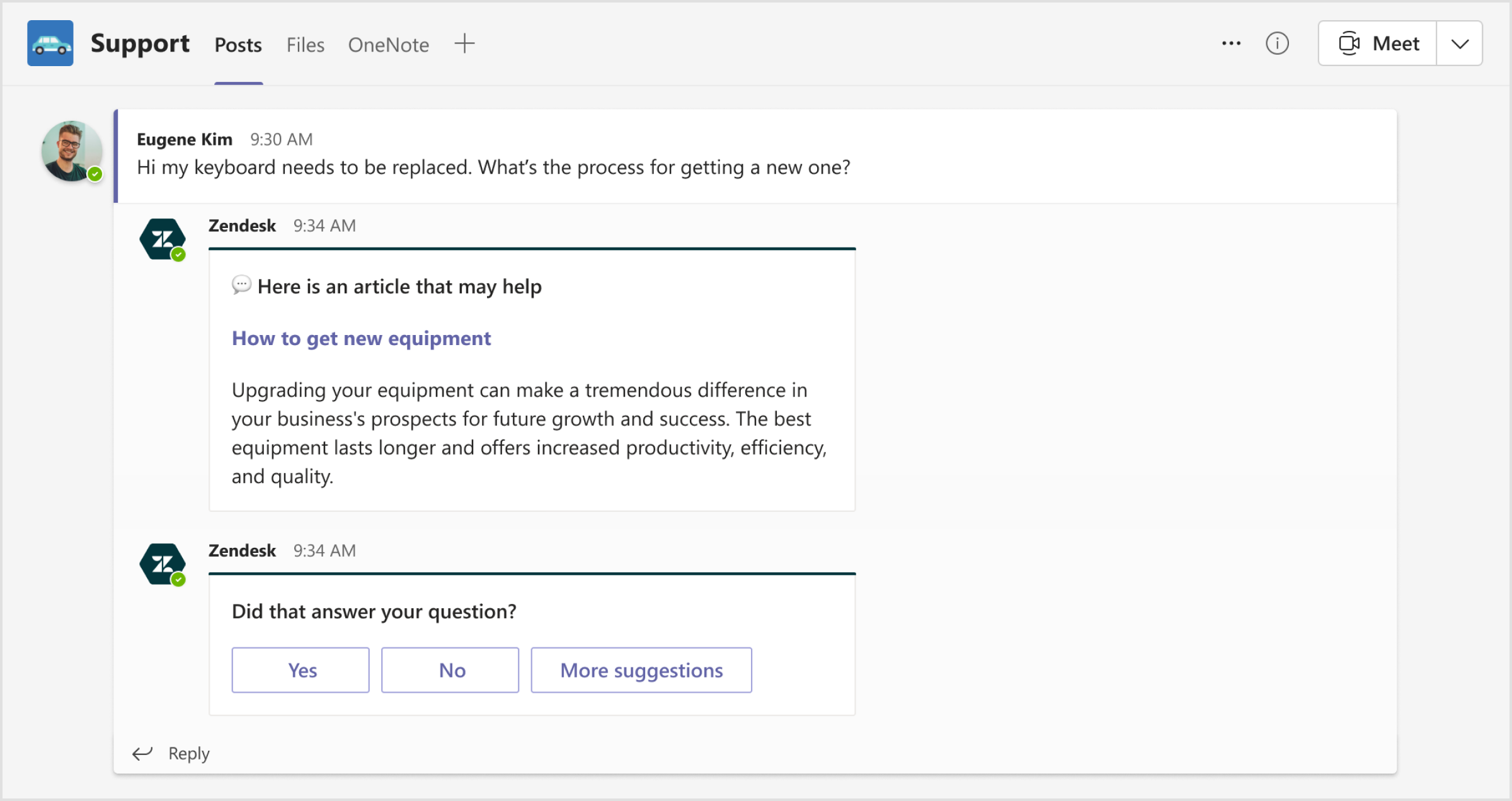The image size is (1512, 801).
Task: Open the How to get new equipment article
Action: (361, 338)
